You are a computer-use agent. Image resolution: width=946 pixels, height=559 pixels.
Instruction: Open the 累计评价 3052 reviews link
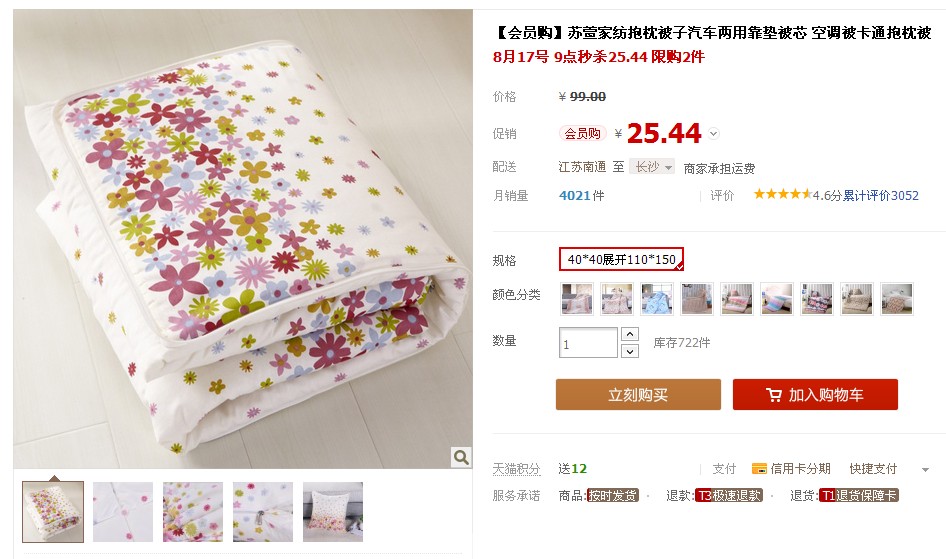[880, 196]
